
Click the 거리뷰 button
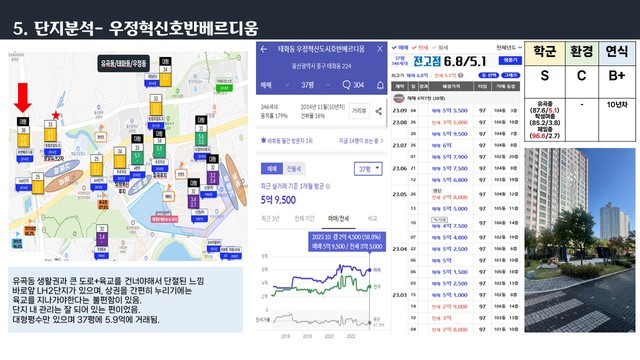[359, 111]
